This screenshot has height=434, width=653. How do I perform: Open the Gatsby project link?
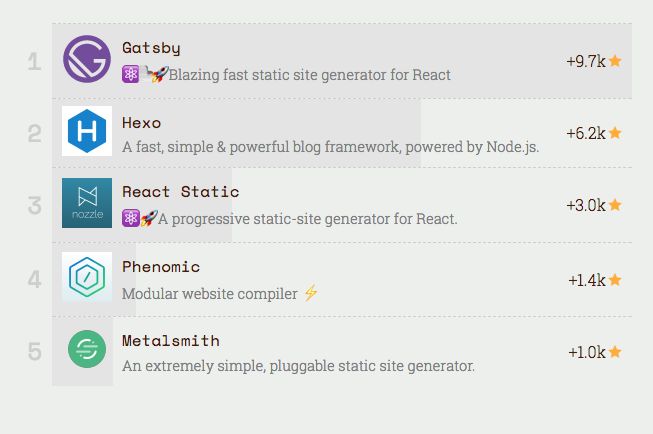coord(151,48)
